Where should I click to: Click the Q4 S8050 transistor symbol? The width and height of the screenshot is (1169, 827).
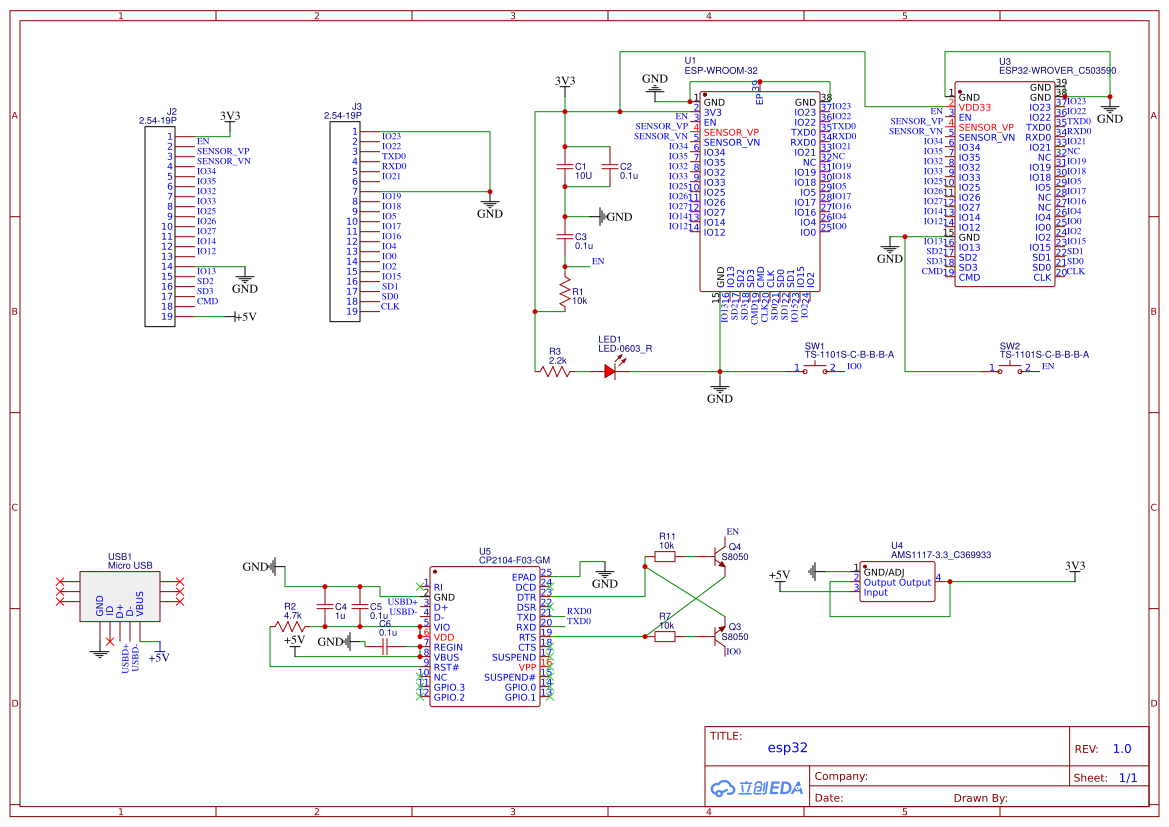719,555
